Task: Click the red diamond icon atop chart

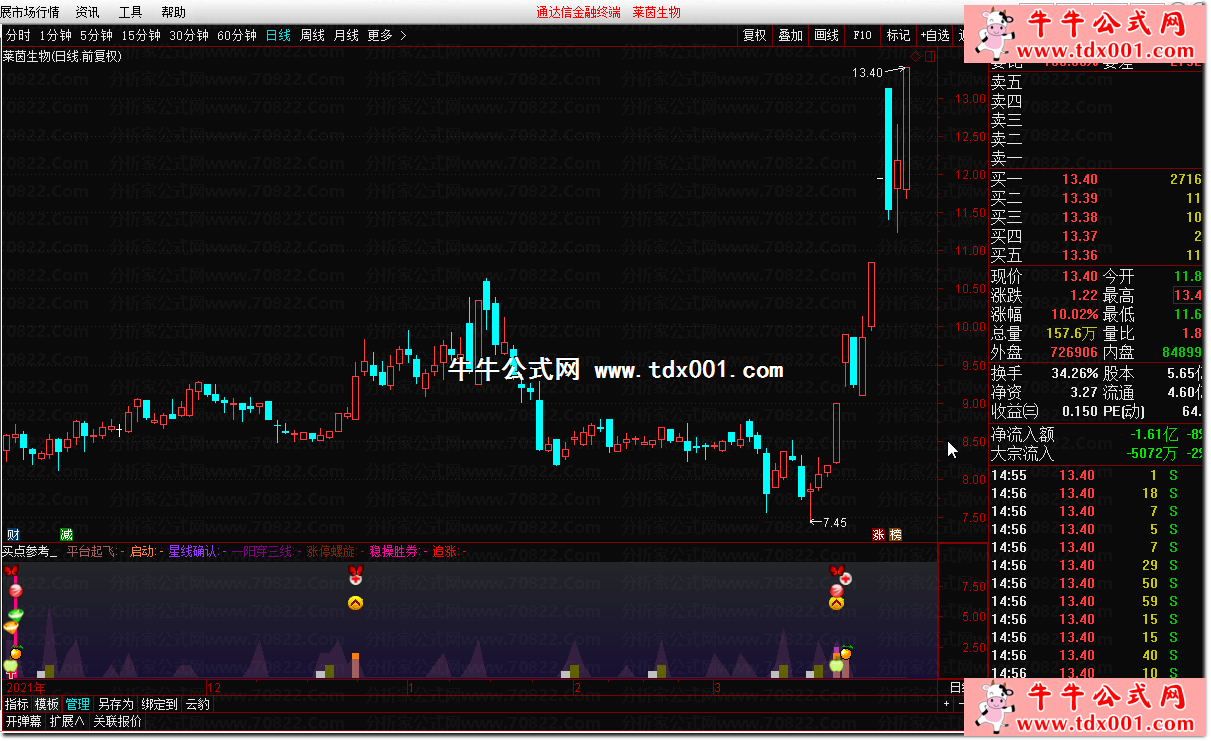Action: [915, 56]
